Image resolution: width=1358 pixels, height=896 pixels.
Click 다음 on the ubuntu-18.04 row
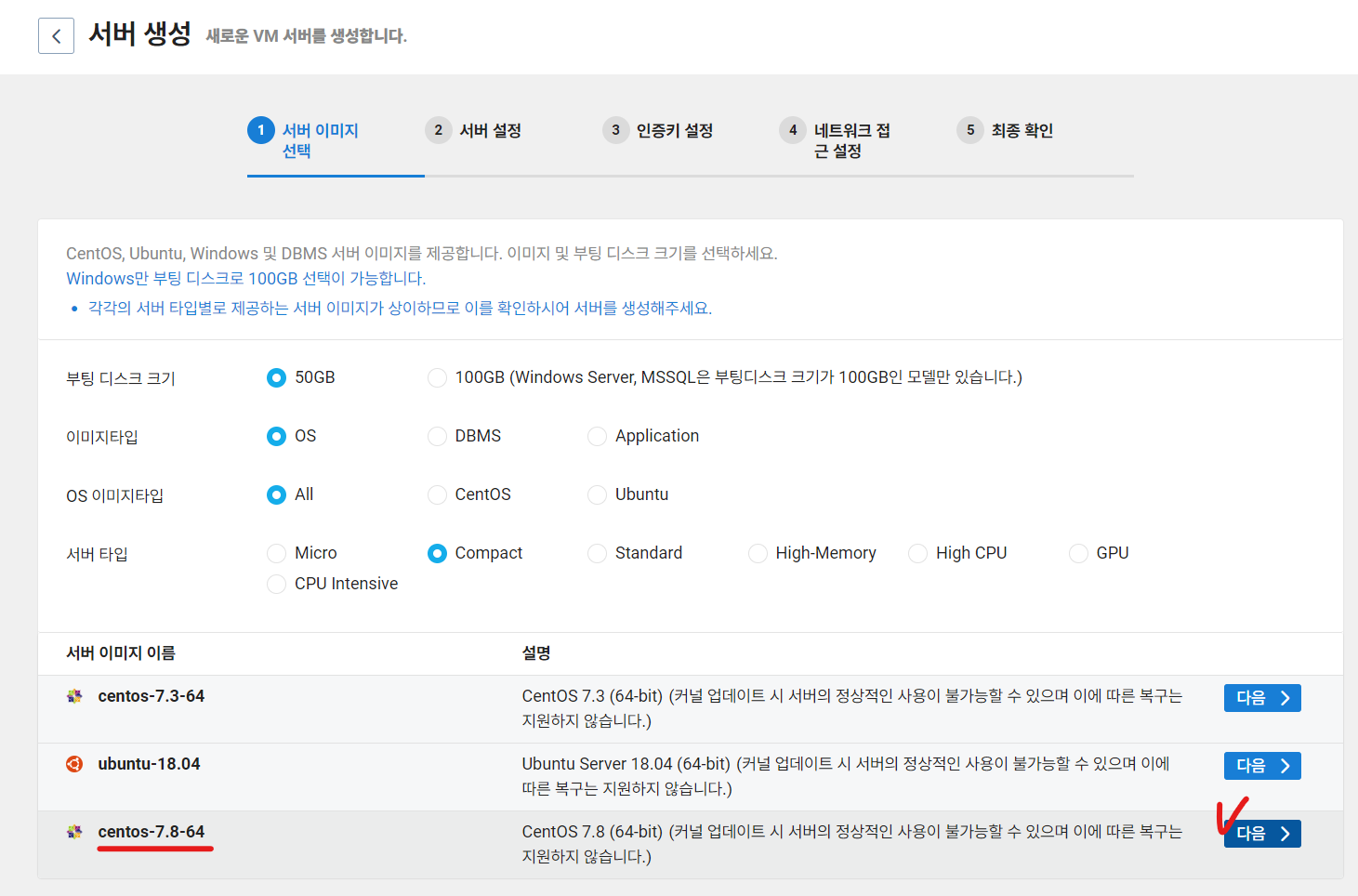click(1261, 765)
